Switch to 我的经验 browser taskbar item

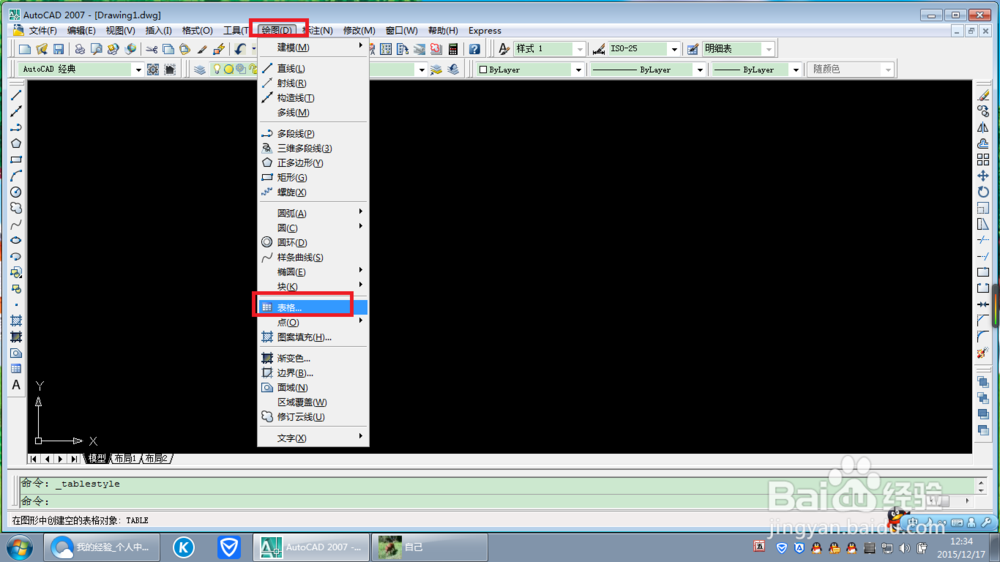click(101, 547)
